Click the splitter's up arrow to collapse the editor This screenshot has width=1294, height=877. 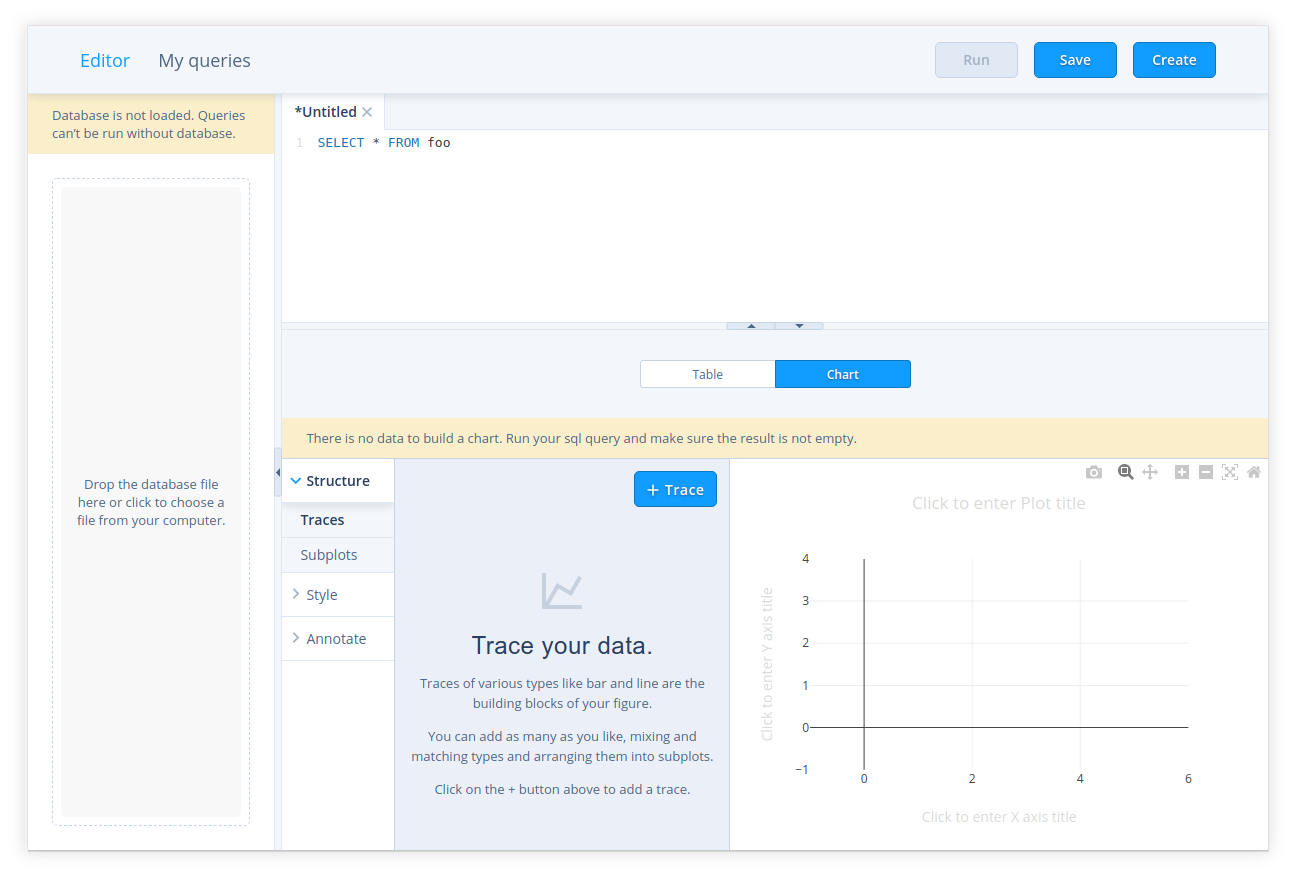coord(751,326)
